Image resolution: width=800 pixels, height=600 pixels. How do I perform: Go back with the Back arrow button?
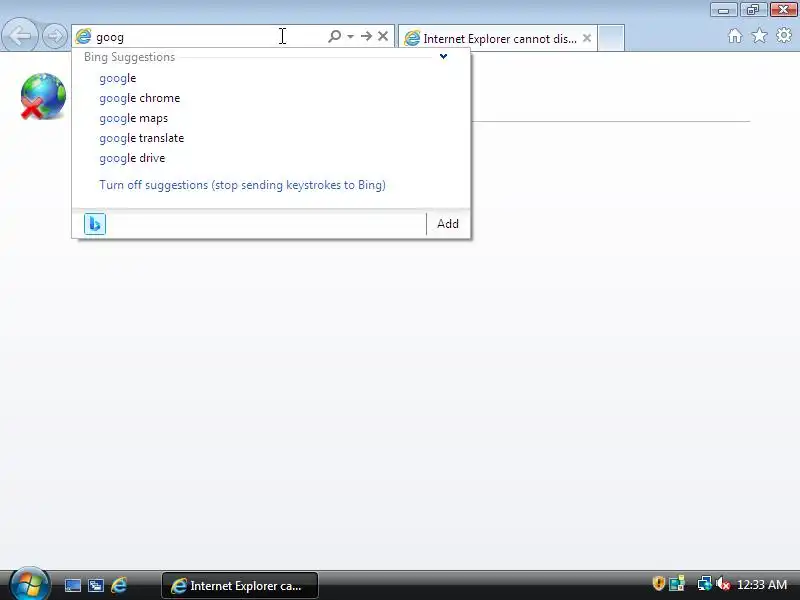click(x=19, y=36)
